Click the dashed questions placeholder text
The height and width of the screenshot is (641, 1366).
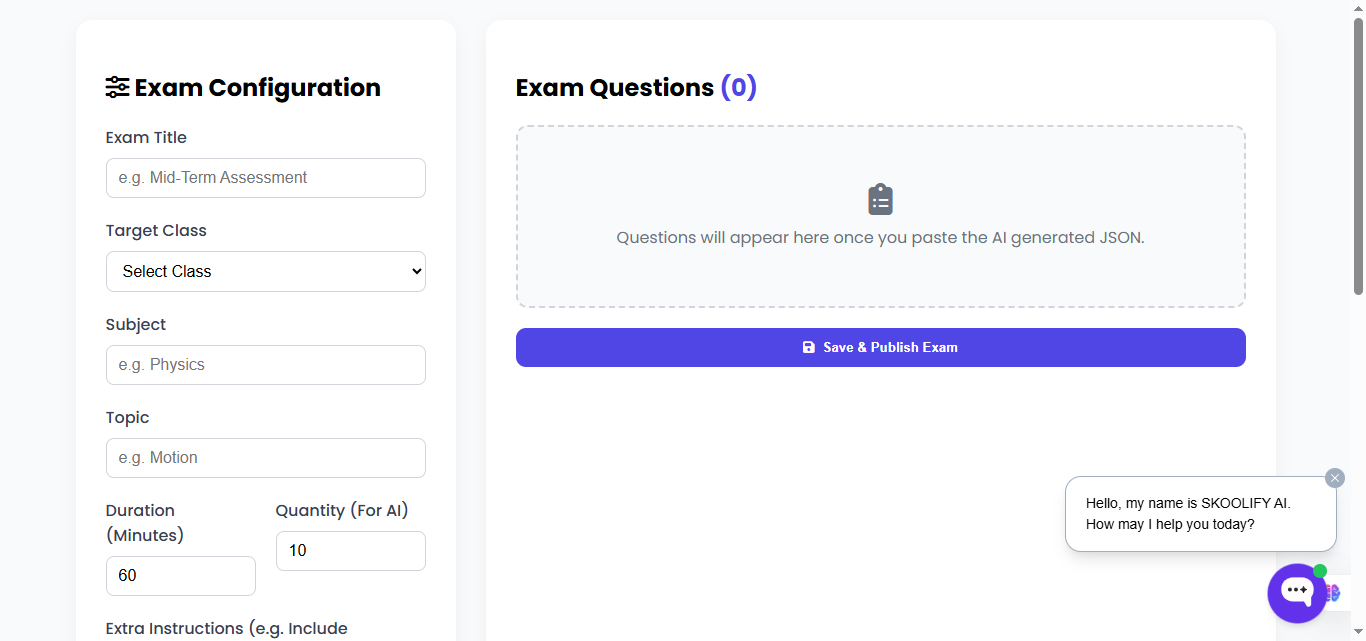pyautogui.click(x=880, y=238)
